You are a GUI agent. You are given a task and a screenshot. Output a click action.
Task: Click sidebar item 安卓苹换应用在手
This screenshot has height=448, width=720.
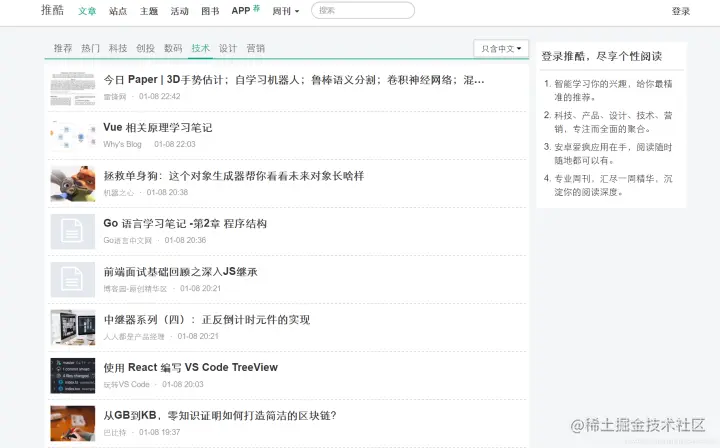613,154
